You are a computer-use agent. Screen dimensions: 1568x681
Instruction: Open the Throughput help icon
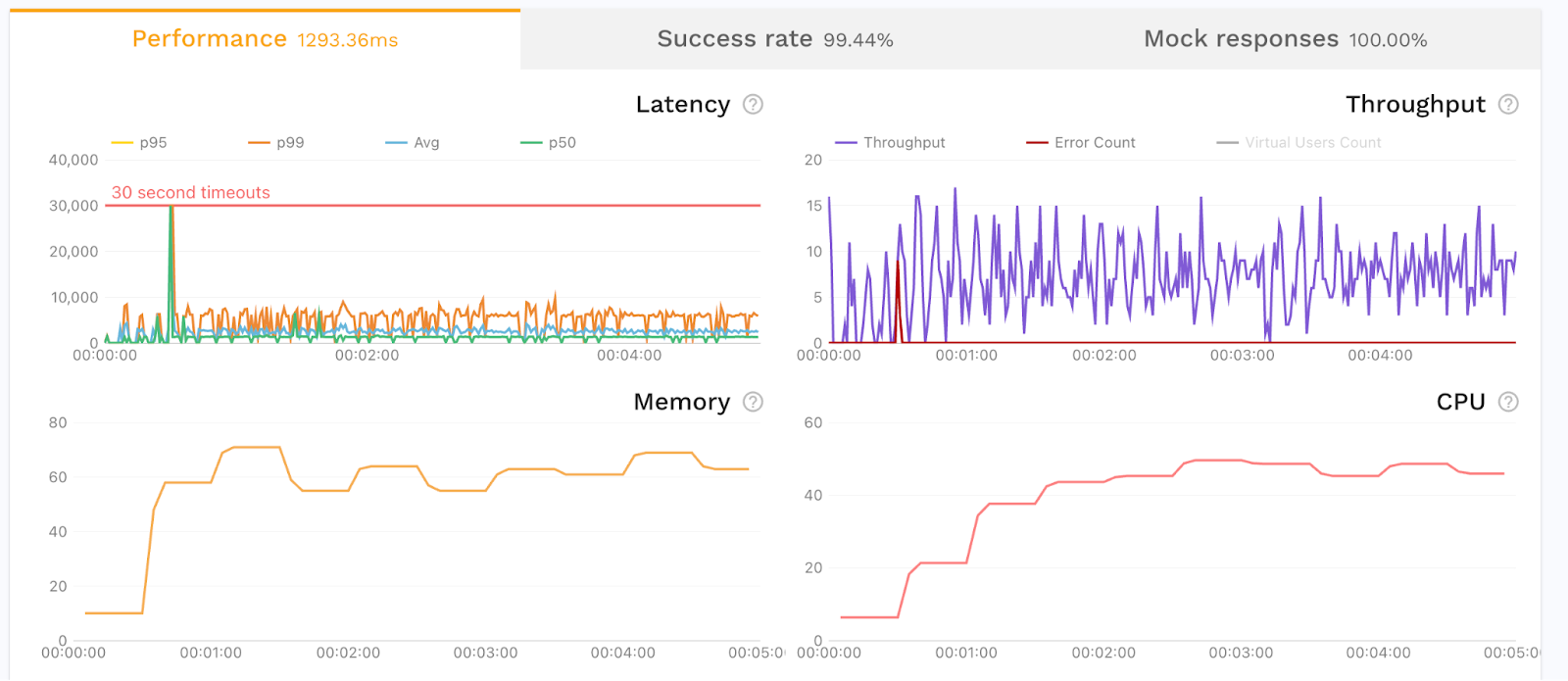[1508, 104]
